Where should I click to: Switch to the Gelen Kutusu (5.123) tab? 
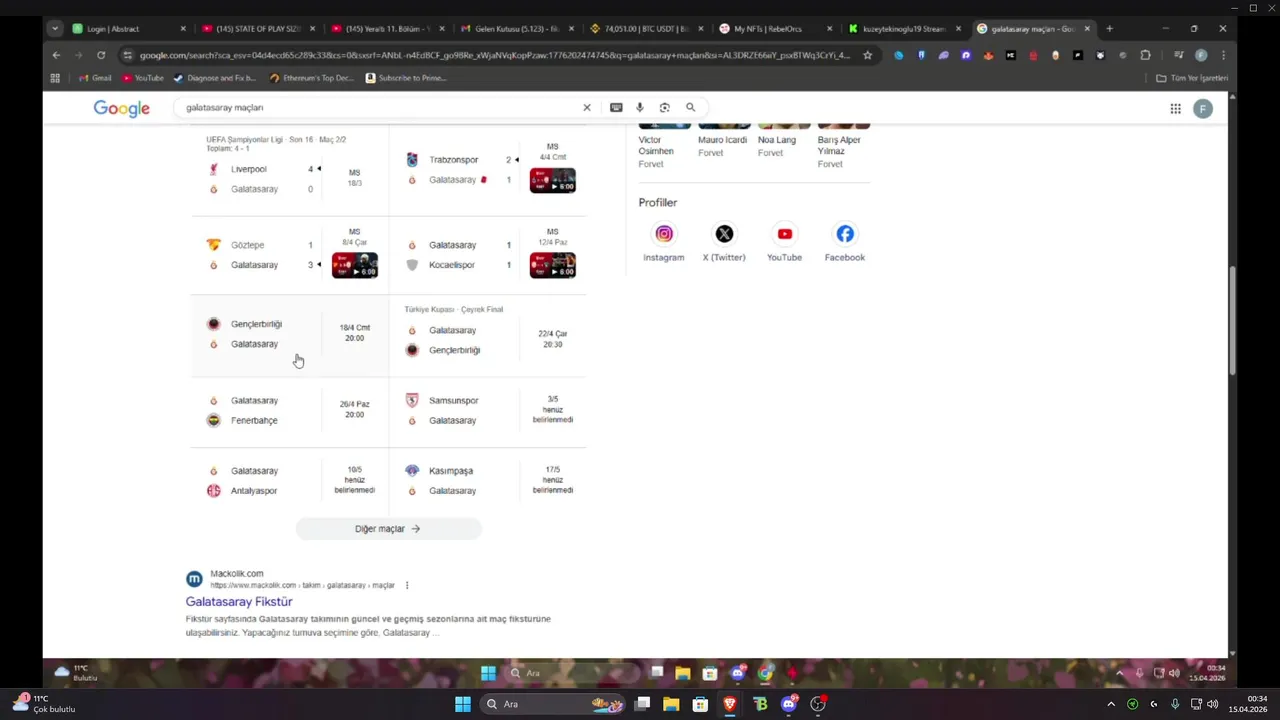point(517,29)
